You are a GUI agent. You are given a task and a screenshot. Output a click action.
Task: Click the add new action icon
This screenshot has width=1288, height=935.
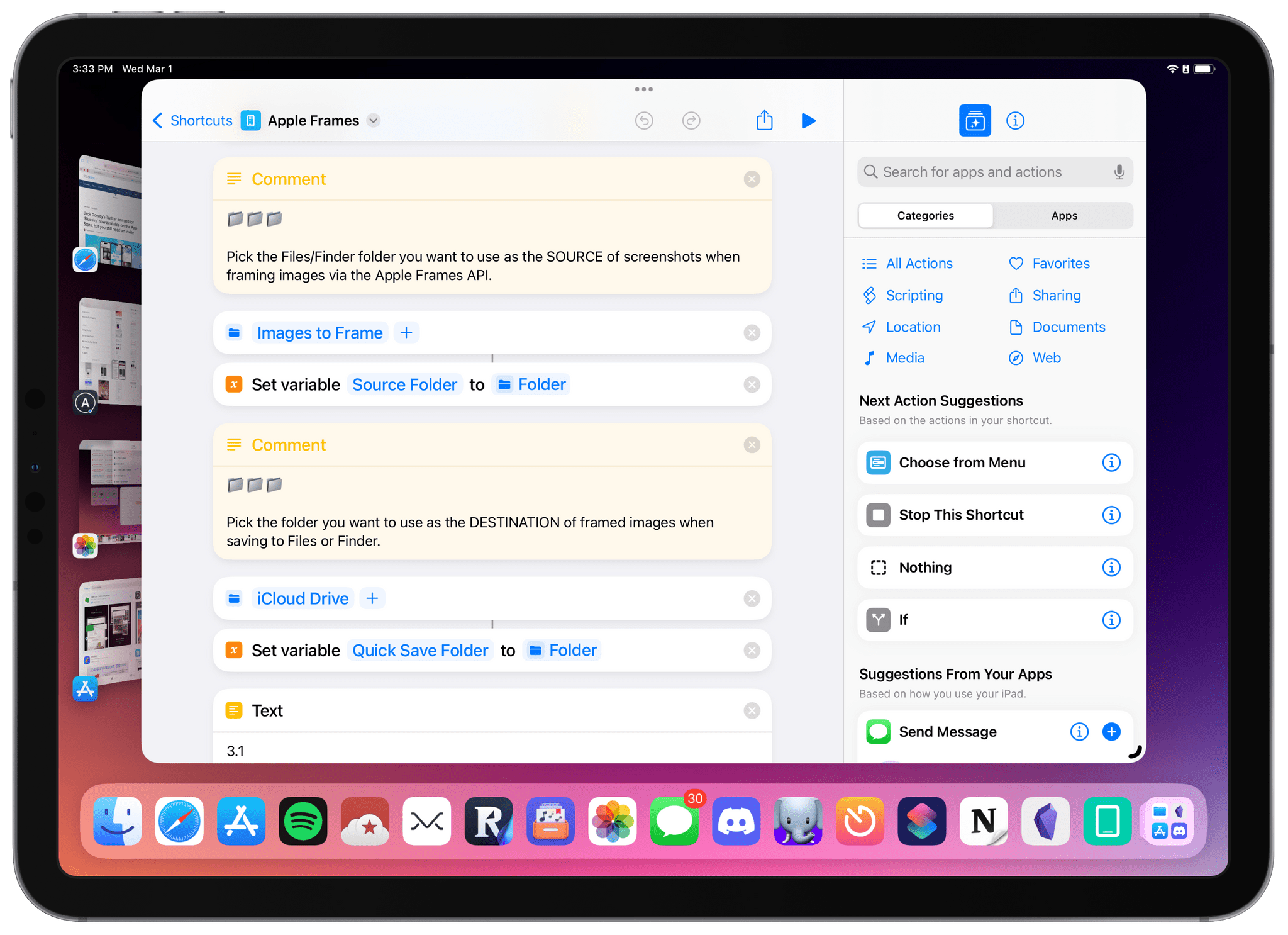click(975, 121)
